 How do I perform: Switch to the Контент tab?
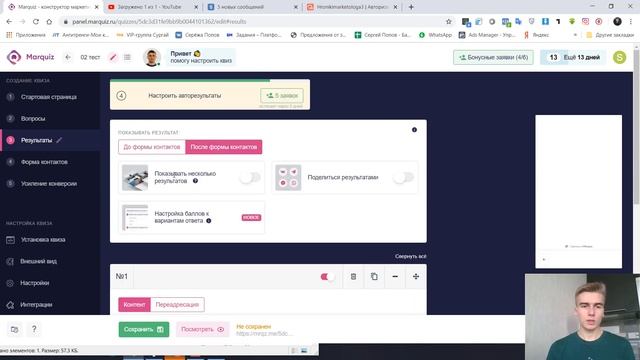(x=134, y=304)
